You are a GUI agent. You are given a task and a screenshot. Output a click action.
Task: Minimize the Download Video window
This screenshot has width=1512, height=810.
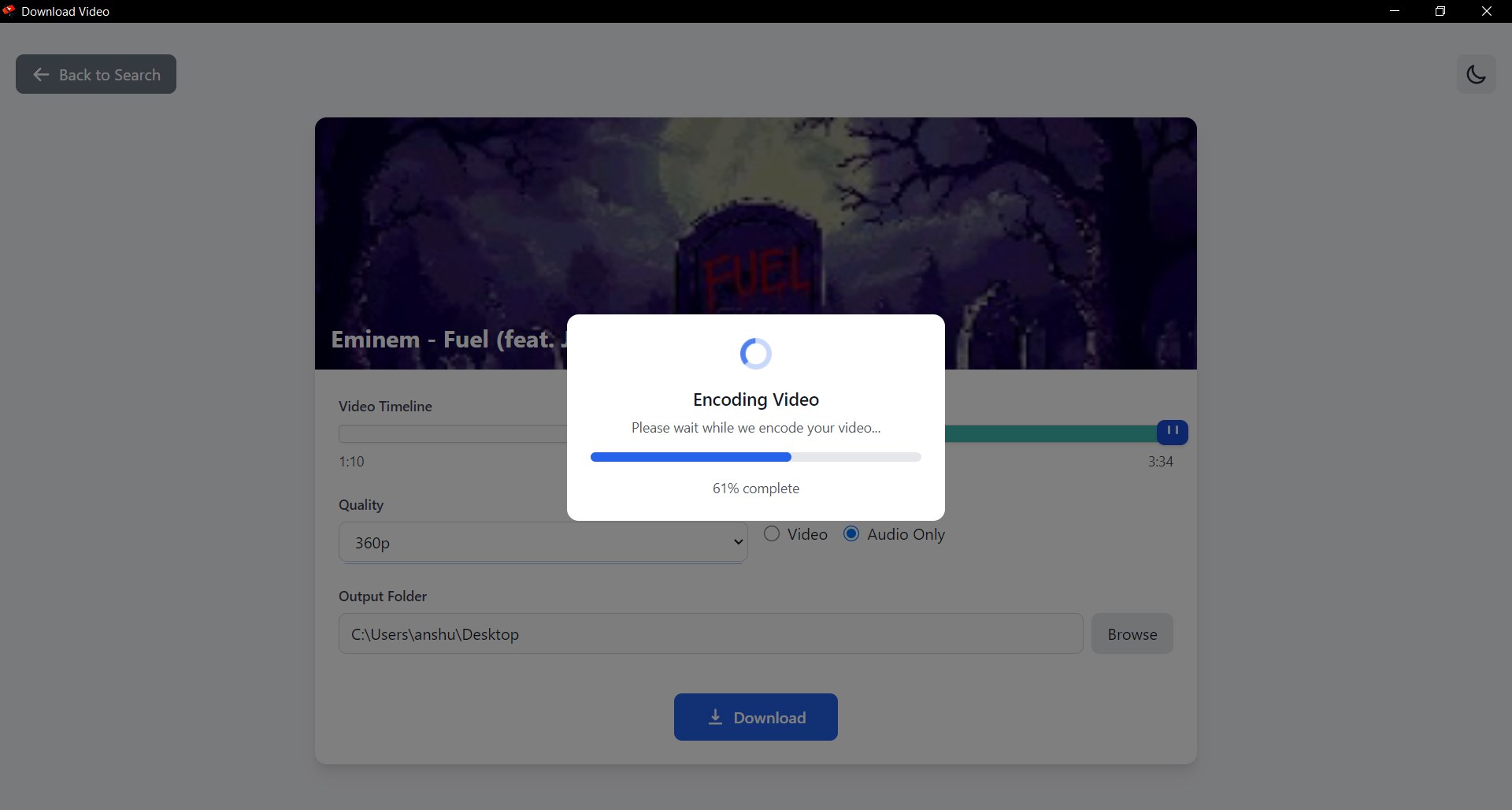tap(1395, 11)
